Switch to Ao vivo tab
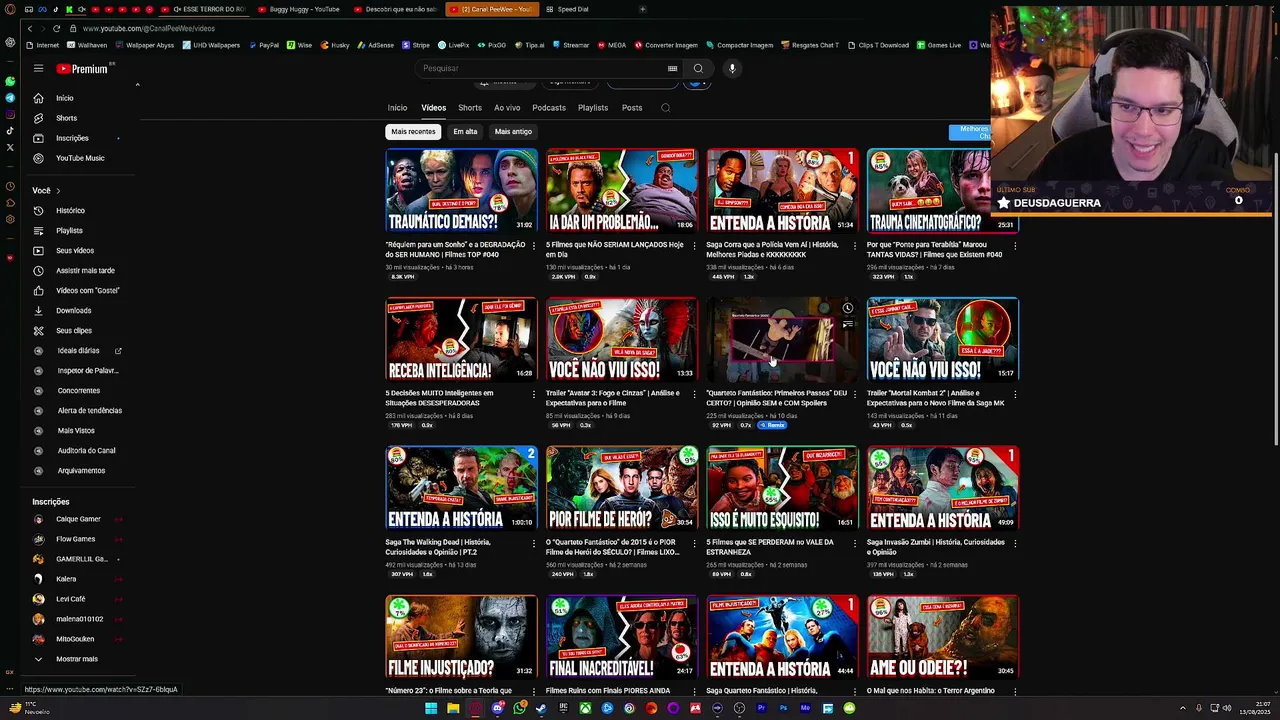This screenshot has height=720, width=1280. (x=507, y=108)
